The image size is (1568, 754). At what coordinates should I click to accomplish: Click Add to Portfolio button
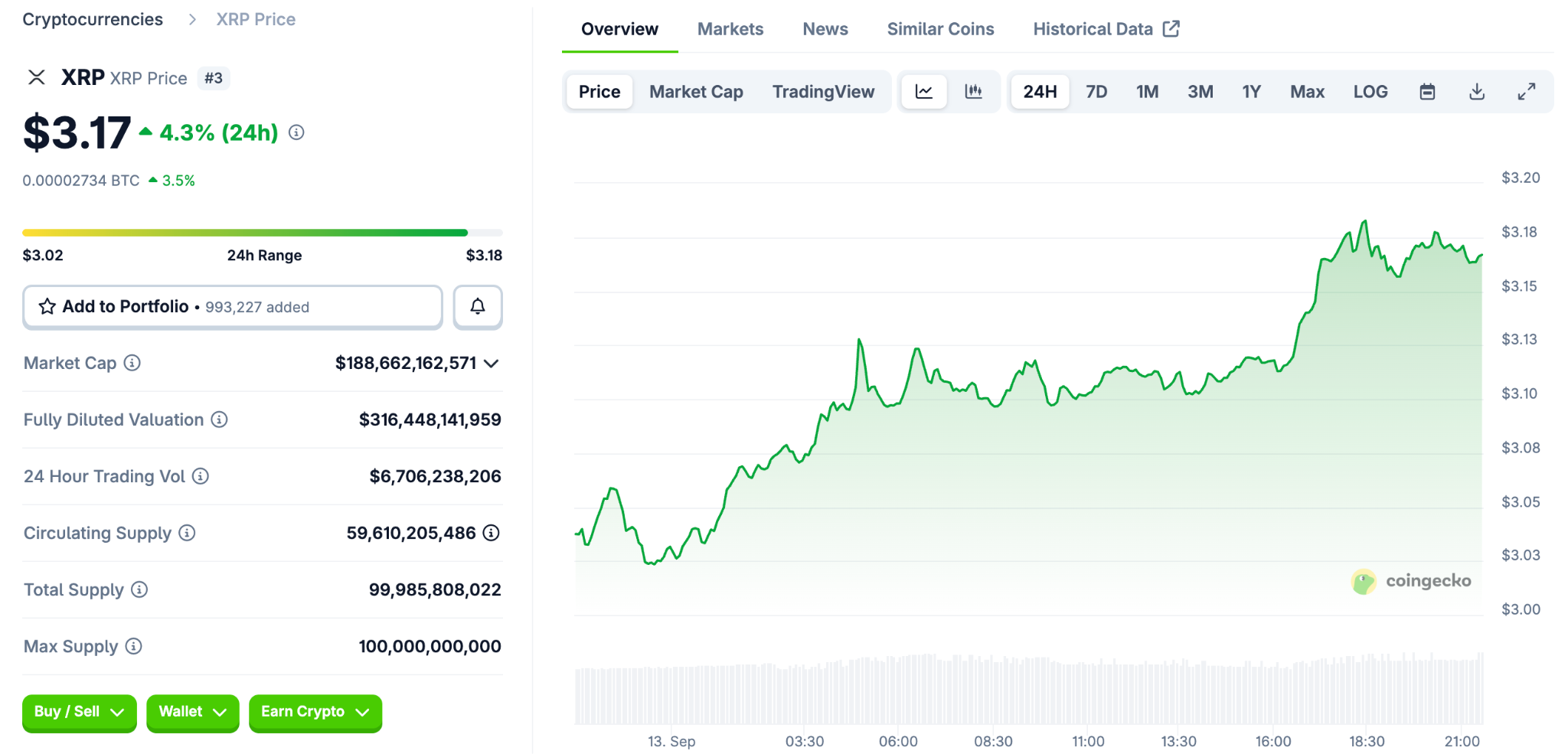(233, 307)
